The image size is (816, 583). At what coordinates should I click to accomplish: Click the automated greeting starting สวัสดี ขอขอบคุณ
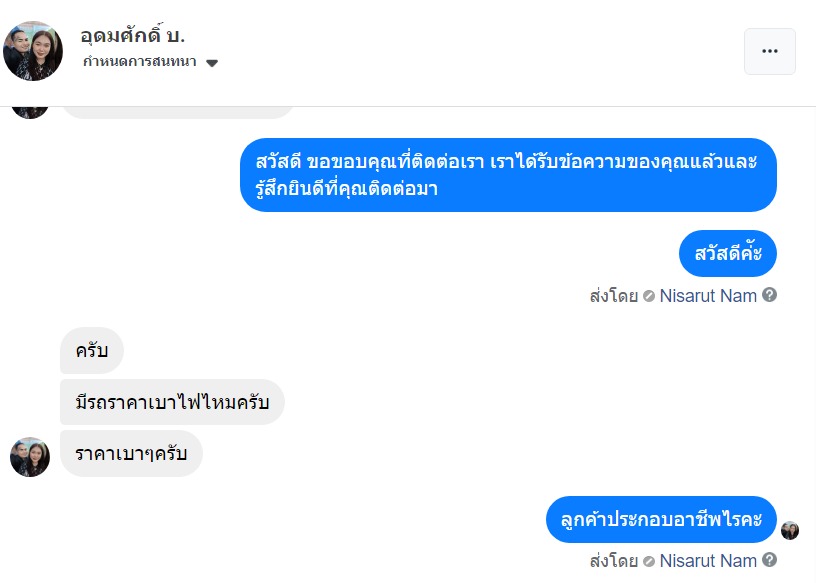[x=508, y=175]
